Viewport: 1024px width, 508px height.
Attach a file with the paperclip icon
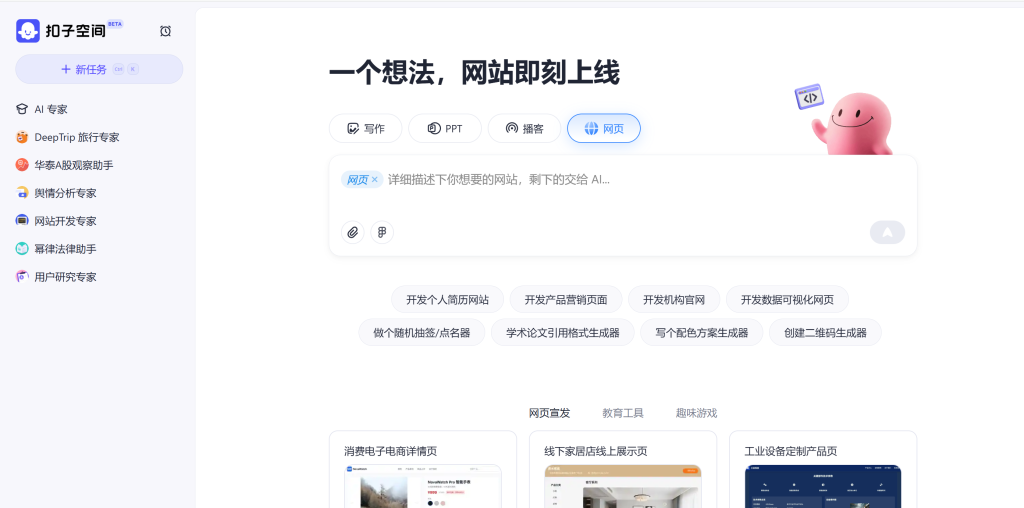(x=353, y=232)
